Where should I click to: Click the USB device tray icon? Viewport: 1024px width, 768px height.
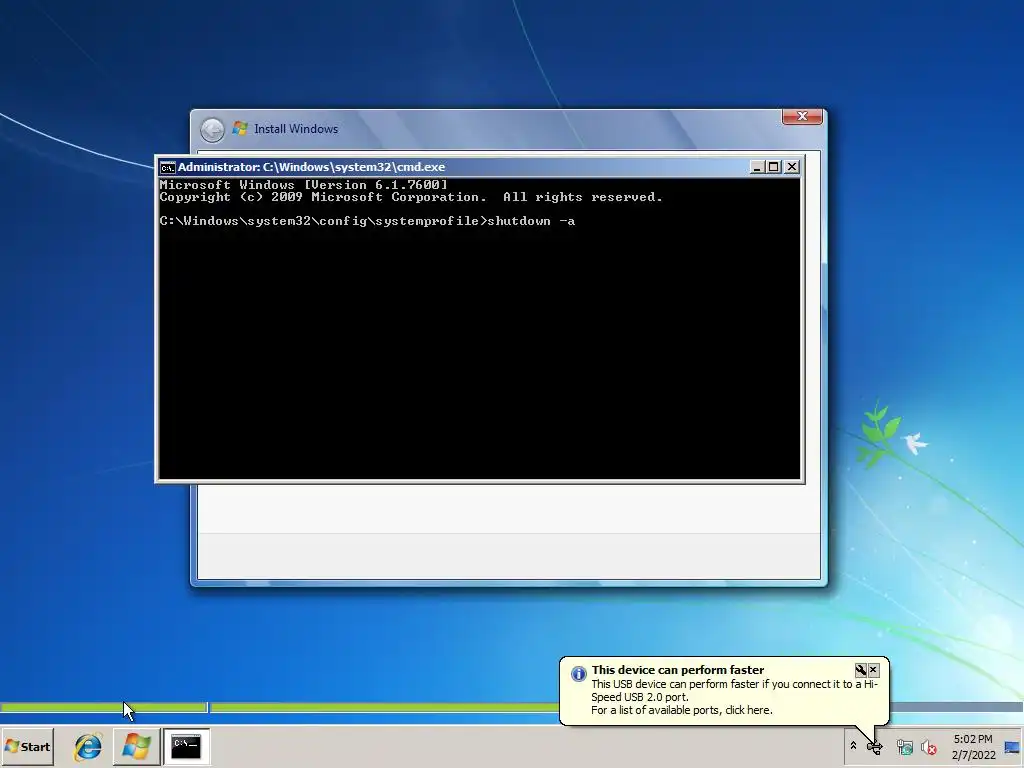[x=874, y=747]
